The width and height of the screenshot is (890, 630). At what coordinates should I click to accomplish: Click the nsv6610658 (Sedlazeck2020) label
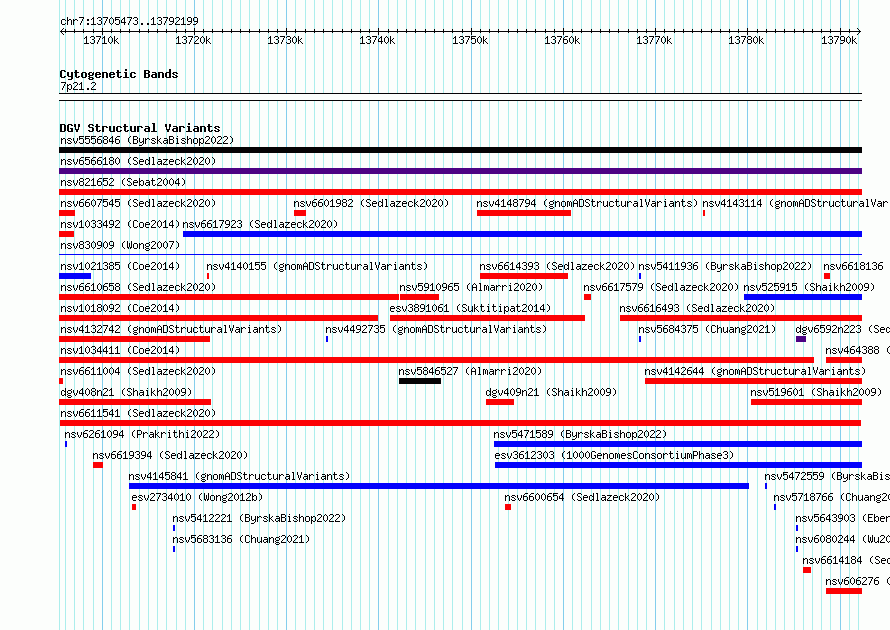point(138,287)
